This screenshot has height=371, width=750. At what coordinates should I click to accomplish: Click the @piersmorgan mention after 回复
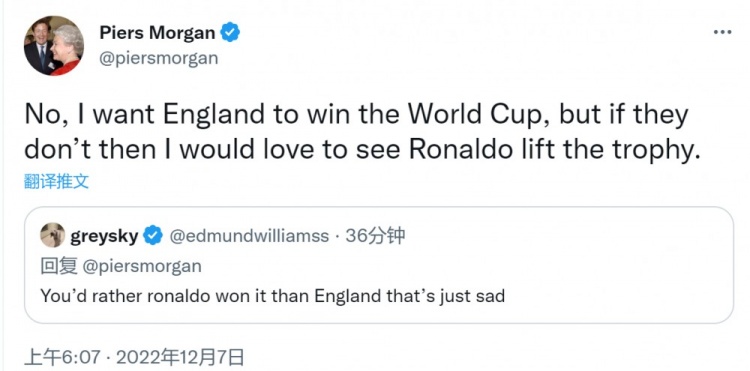[142, 266]
